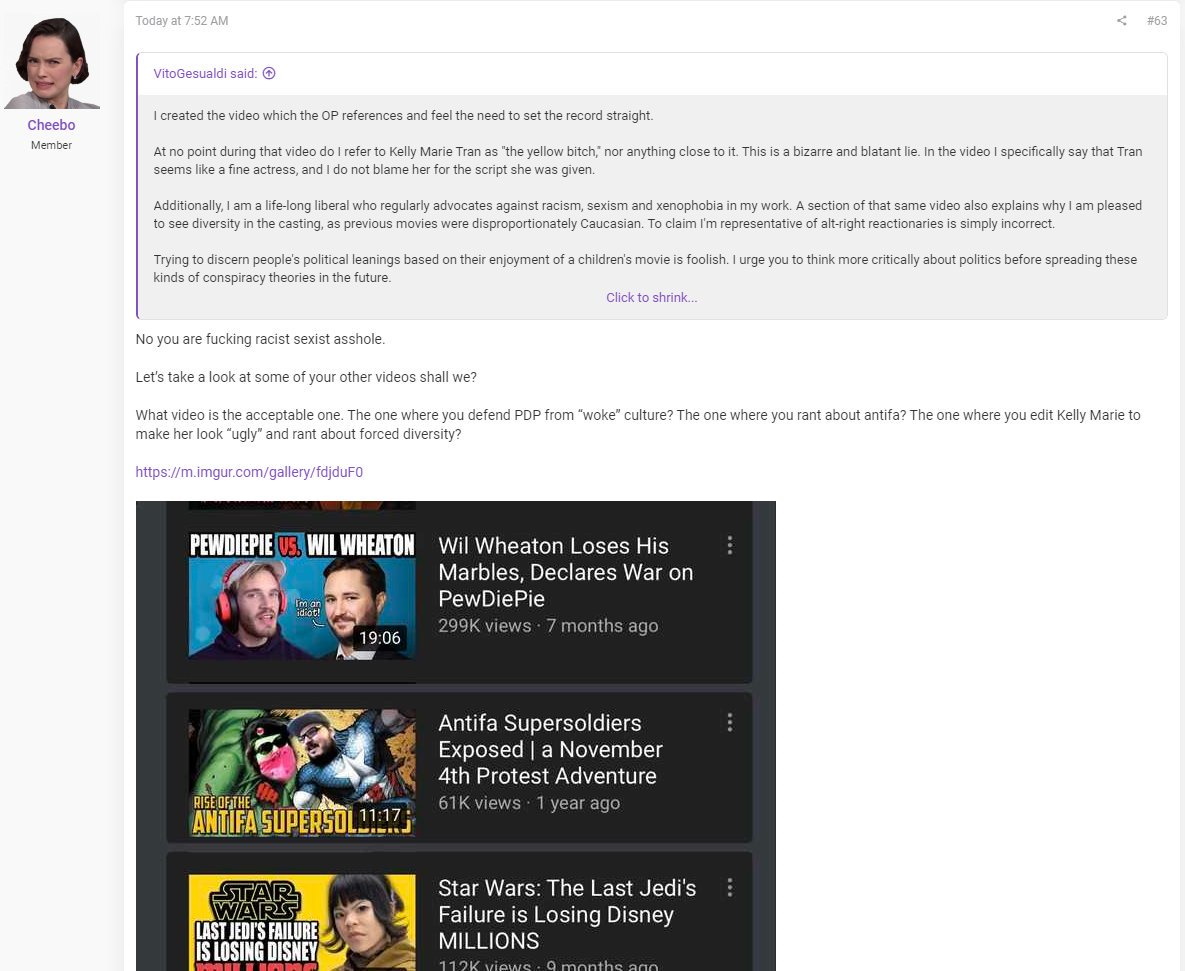The height and width of the screenshot is (971, 1185).
Task: Open permalink for post #63
Action: pyautogui.click(x=1156, y=20)
